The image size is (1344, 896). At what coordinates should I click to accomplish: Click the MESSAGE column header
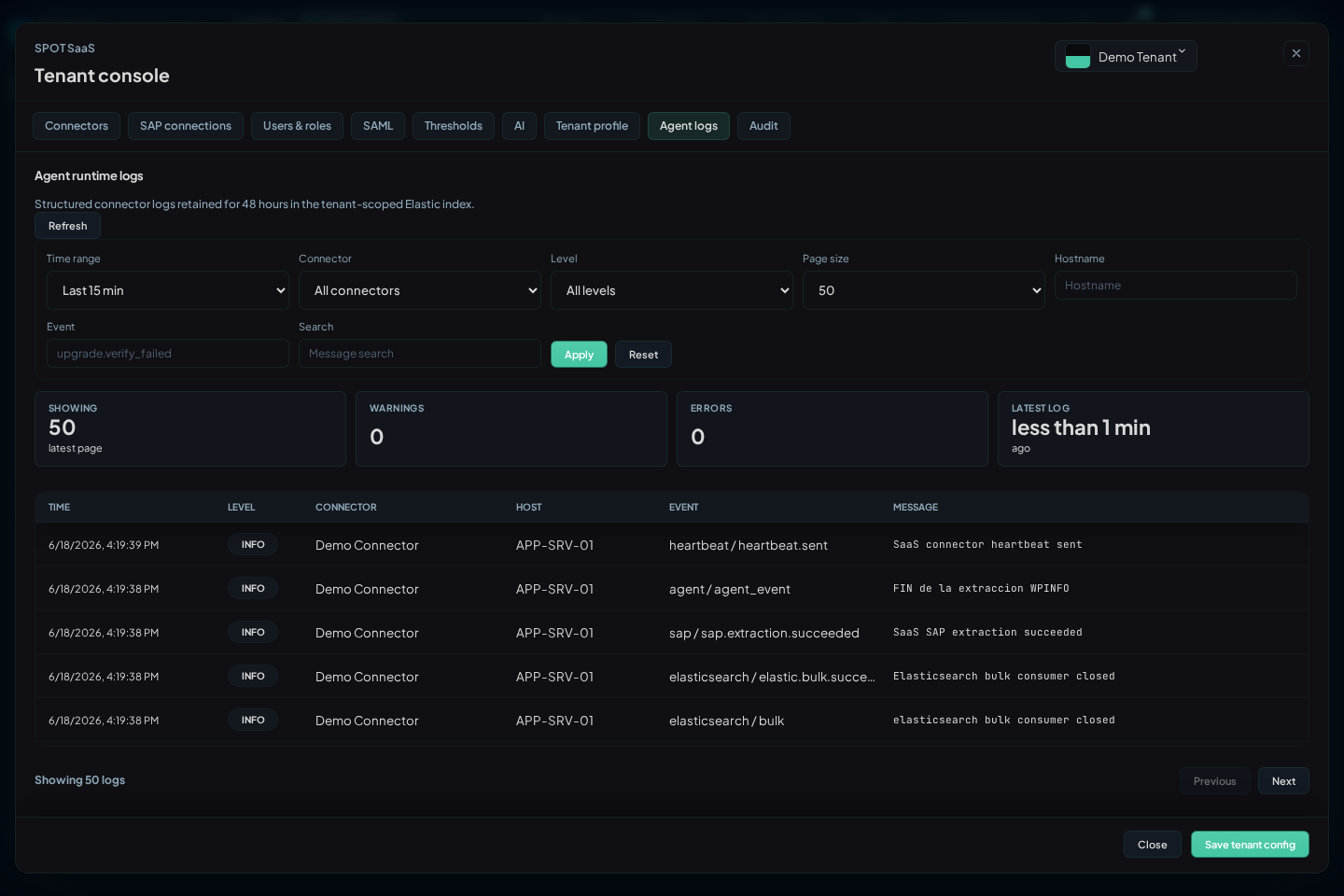[x=916, y=508]
